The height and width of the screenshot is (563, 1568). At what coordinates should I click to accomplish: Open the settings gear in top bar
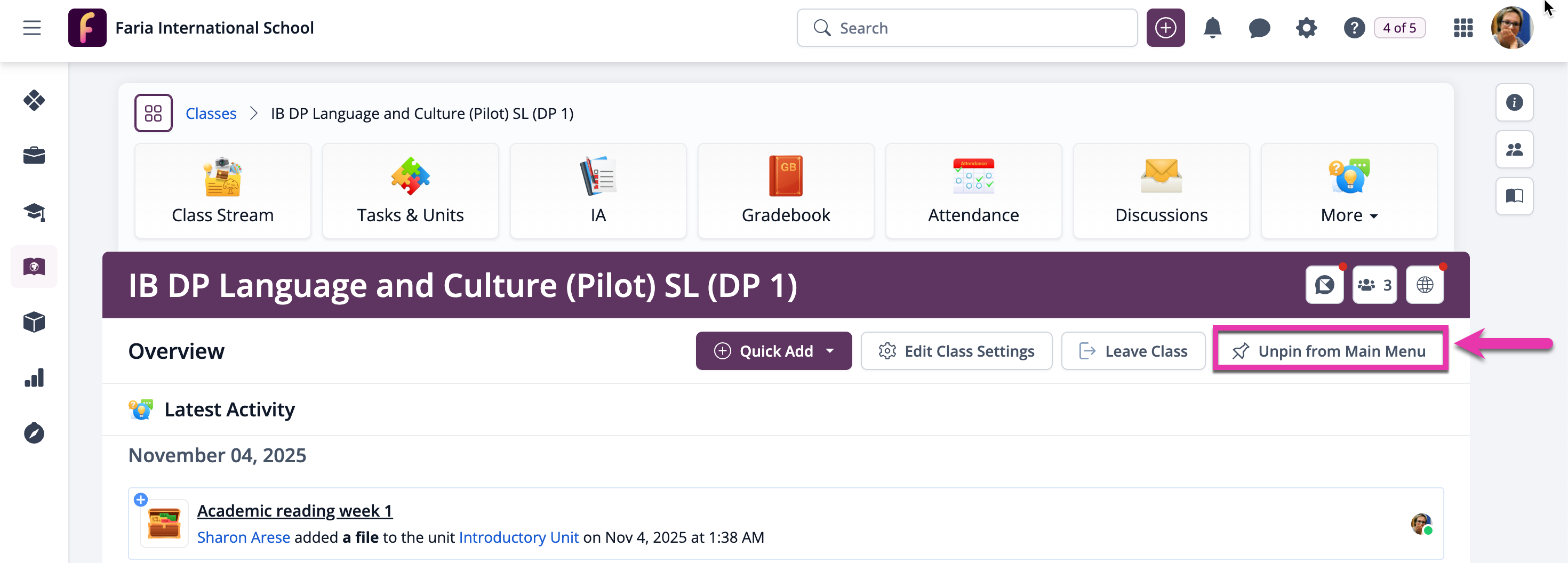[x=1306, y=28]
